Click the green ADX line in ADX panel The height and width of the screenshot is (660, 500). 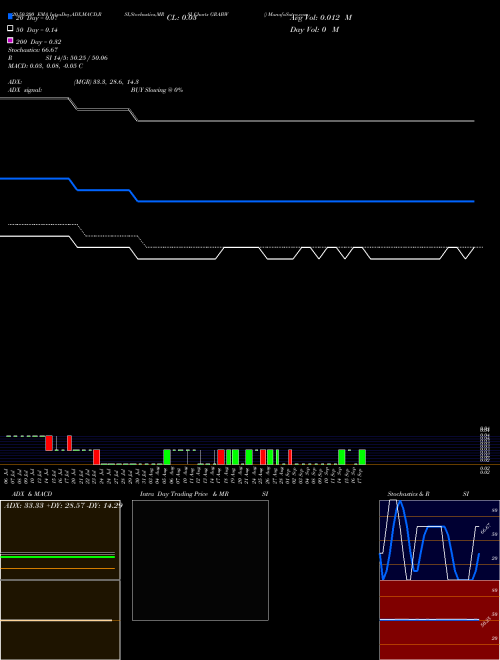58,557
